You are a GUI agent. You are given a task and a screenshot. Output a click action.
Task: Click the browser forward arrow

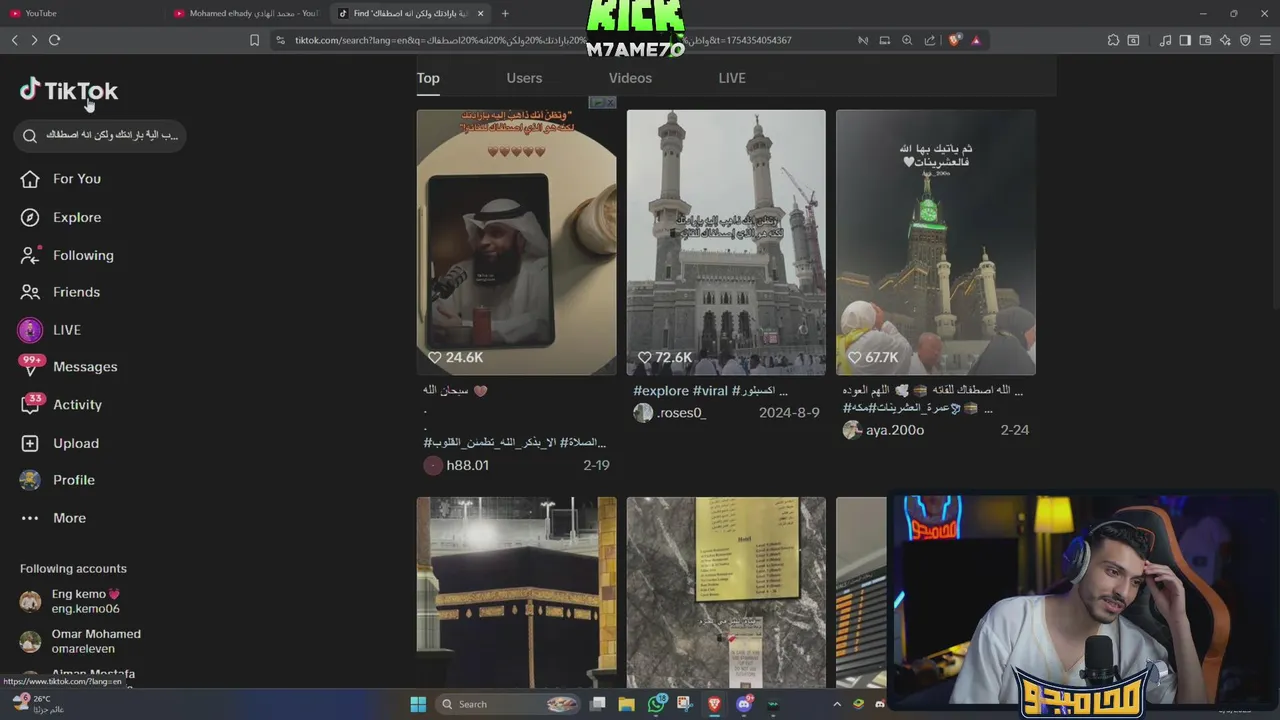(x=34, y=40)
